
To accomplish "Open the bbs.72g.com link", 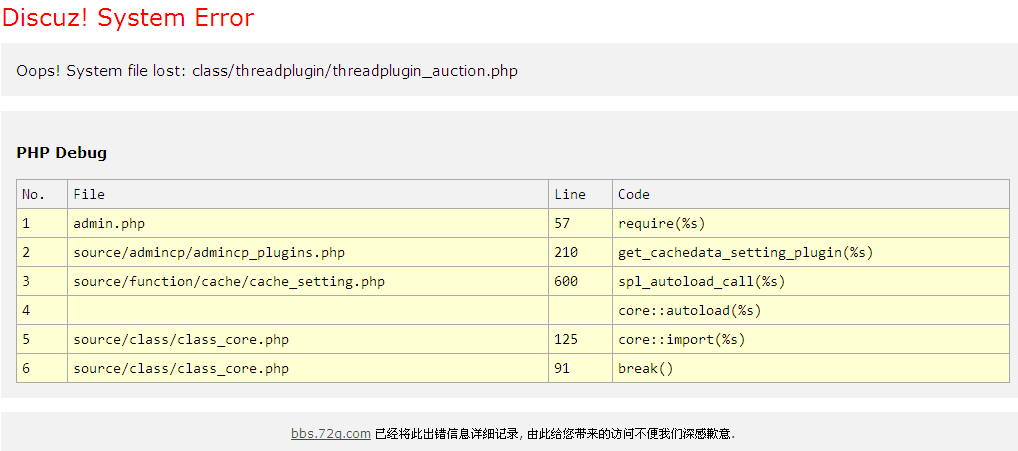I will (x=330, y=433).
